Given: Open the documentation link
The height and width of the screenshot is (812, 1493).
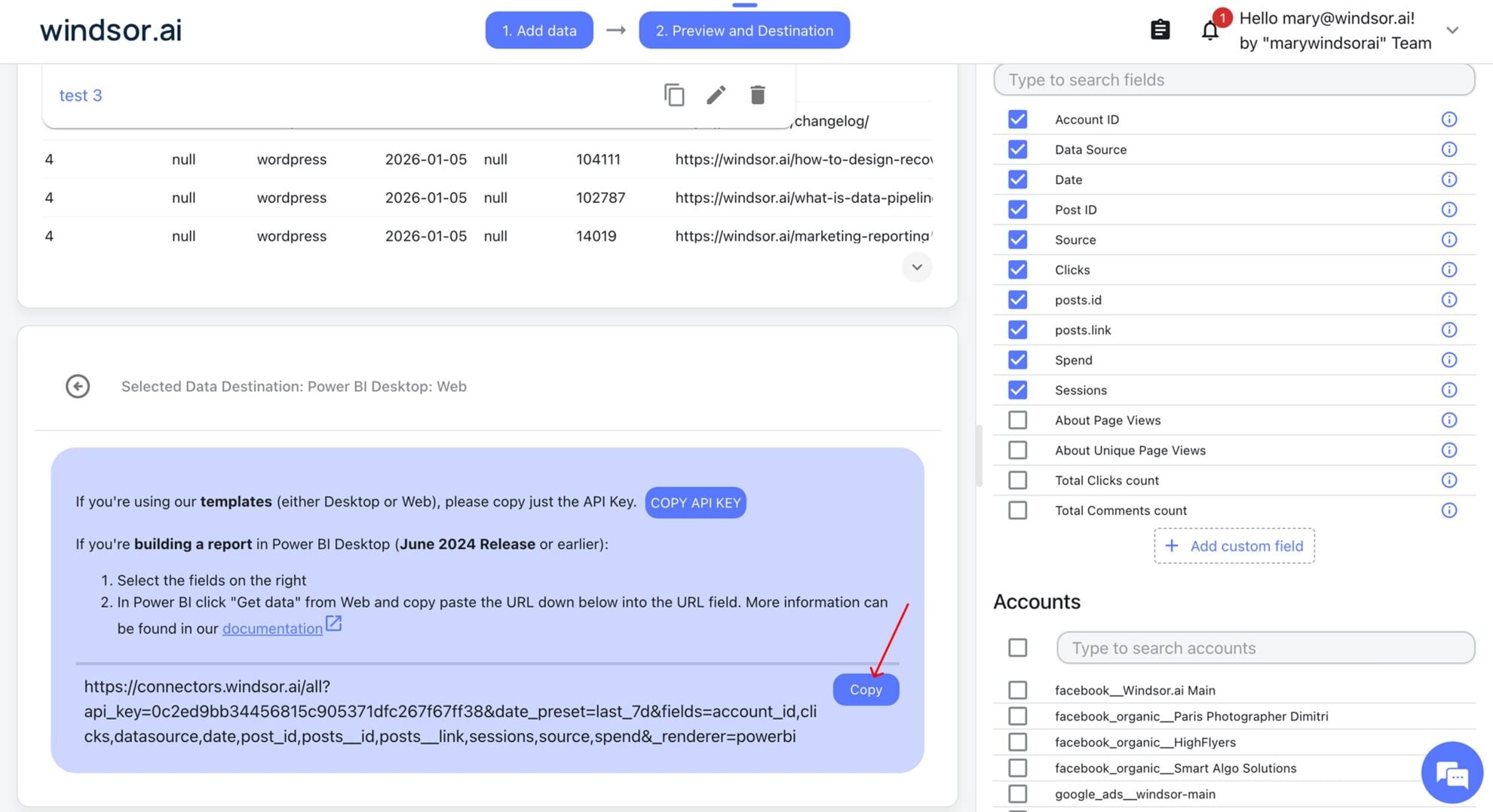Looking at the screenshot, I should click(x=272, y=628).
